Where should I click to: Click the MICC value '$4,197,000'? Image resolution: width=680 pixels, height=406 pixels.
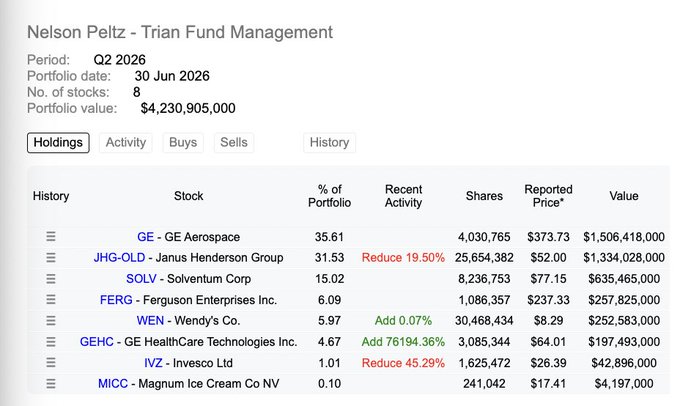[624, 384]
